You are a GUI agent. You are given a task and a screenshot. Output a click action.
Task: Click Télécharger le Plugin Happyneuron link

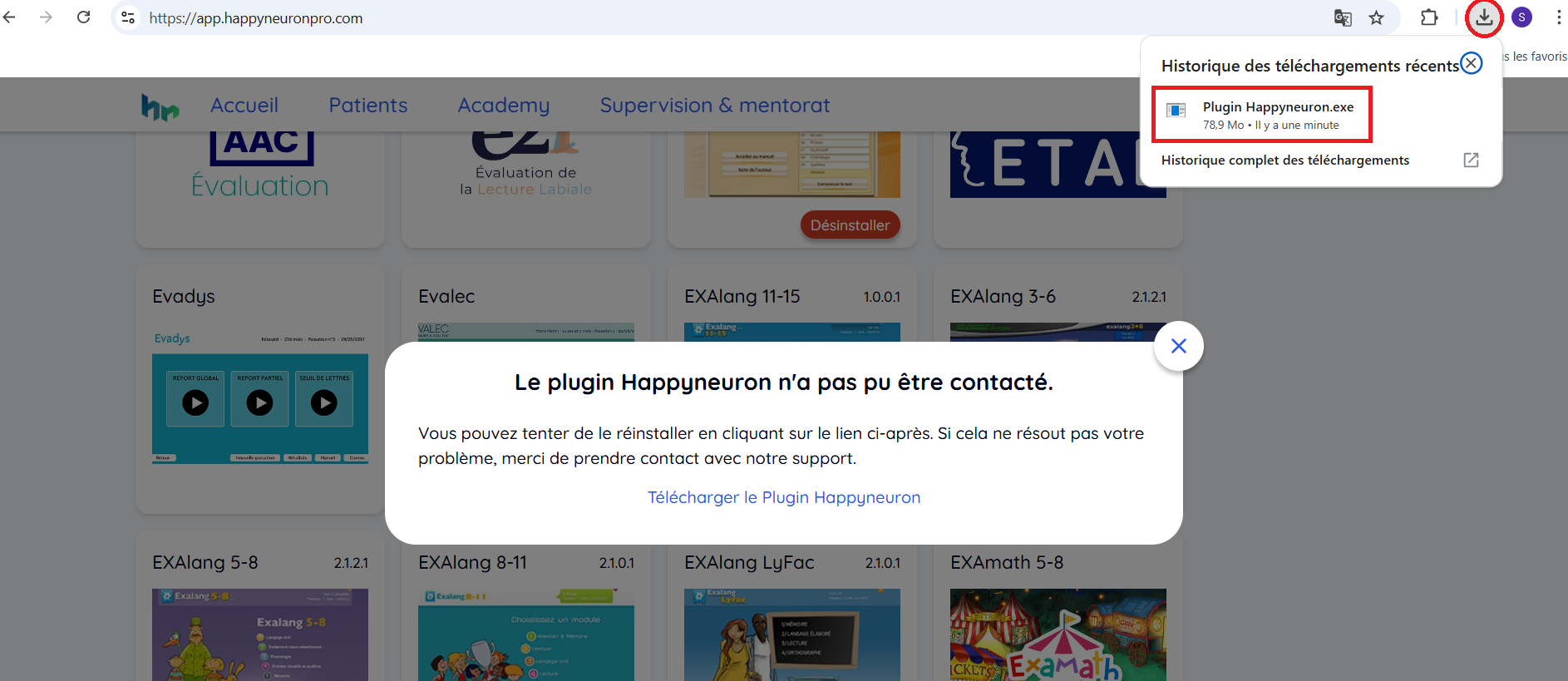[783, 497]
